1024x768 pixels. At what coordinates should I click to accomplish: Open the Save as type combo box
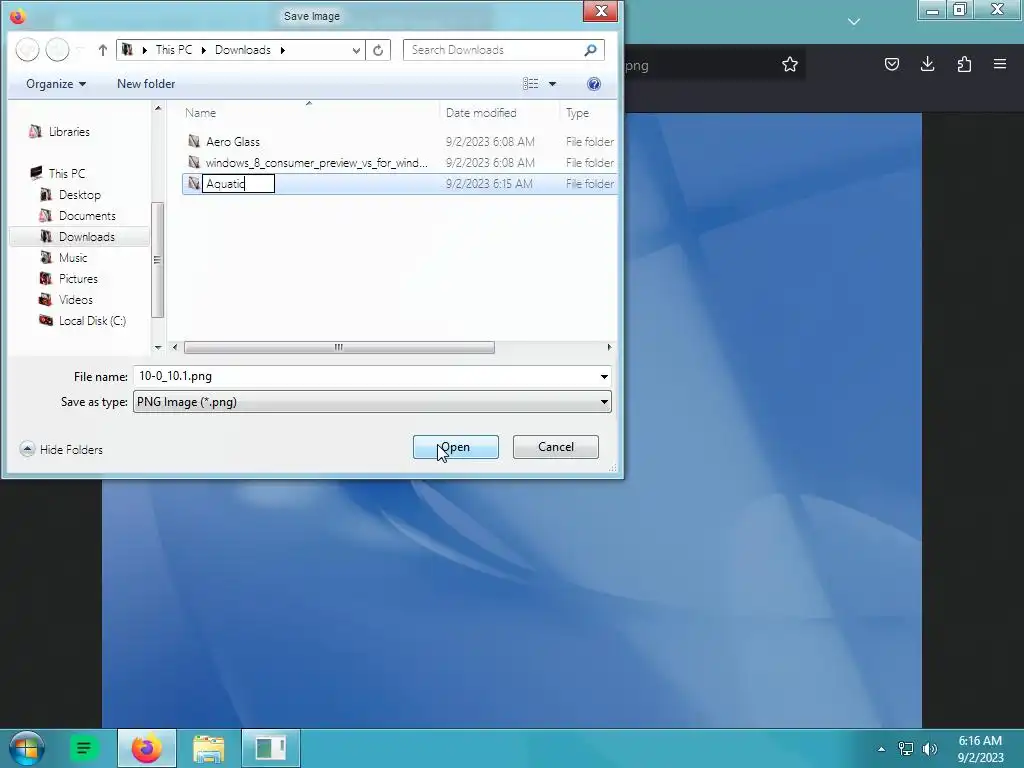point(372,402)
